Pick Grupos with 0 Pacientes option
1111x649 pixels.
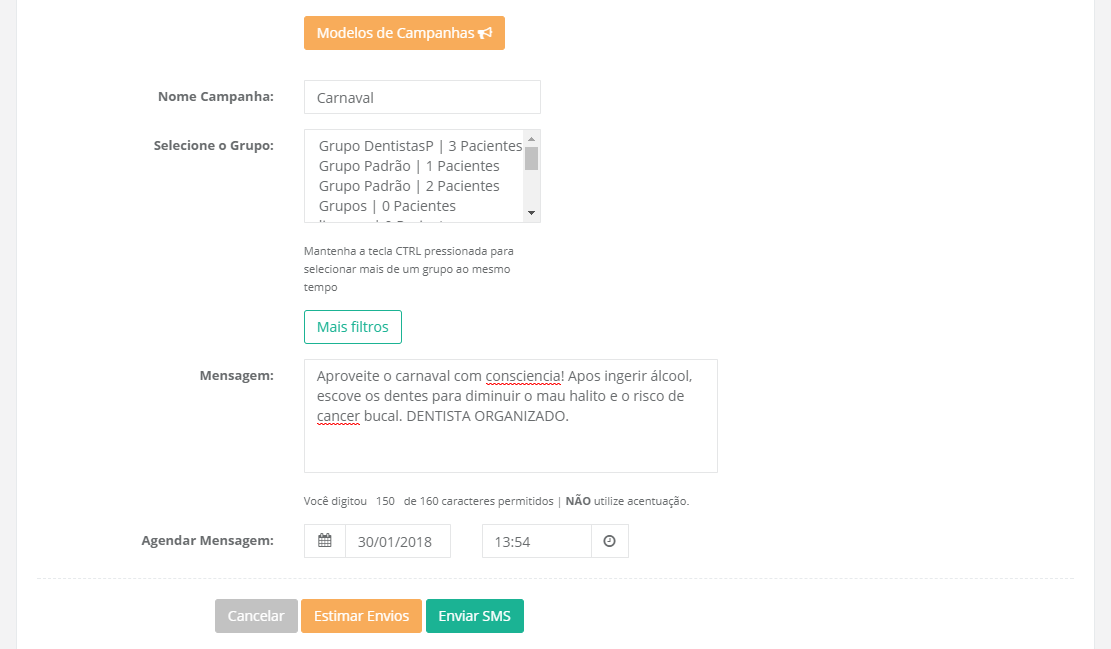(x=387, y=206)
